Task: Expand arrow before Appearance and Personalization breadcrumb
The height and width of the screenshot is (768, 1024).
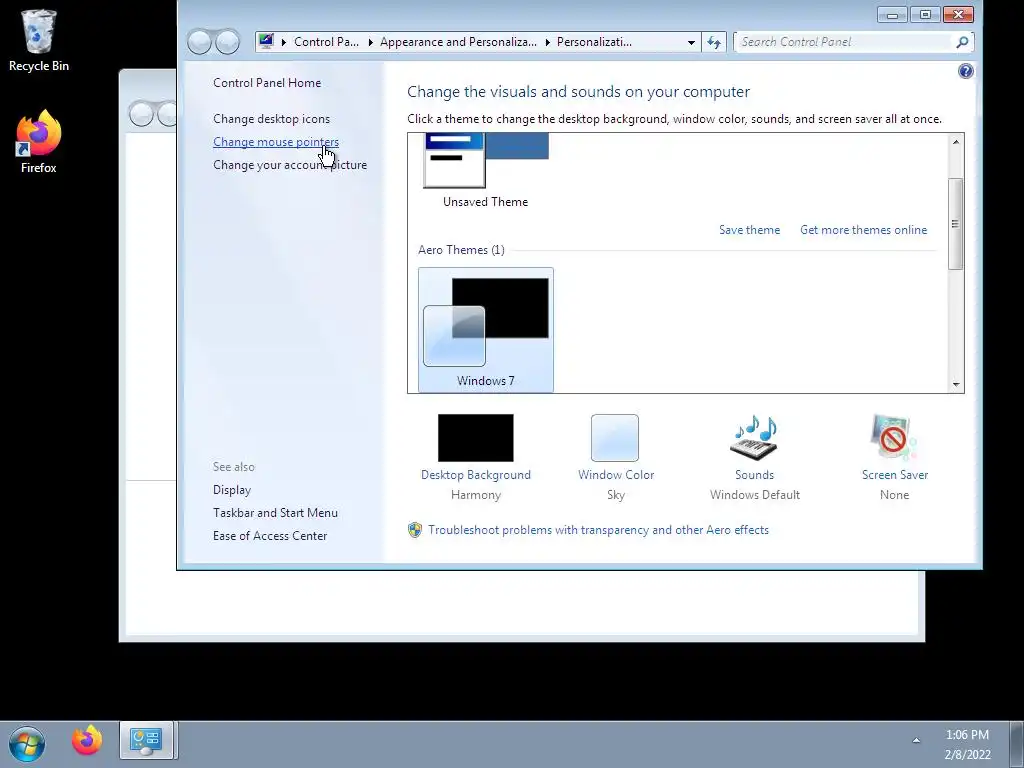Action: pyautogui.click(x=370, y=42)
